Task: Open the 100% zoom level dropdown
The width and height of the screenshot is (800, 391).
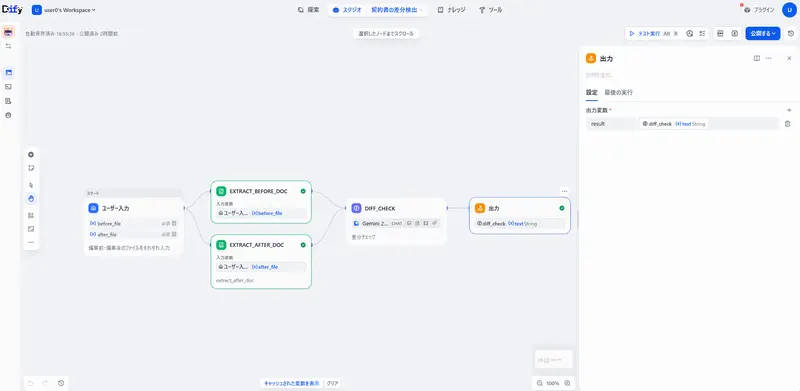Action: click(x=553, y=383)
